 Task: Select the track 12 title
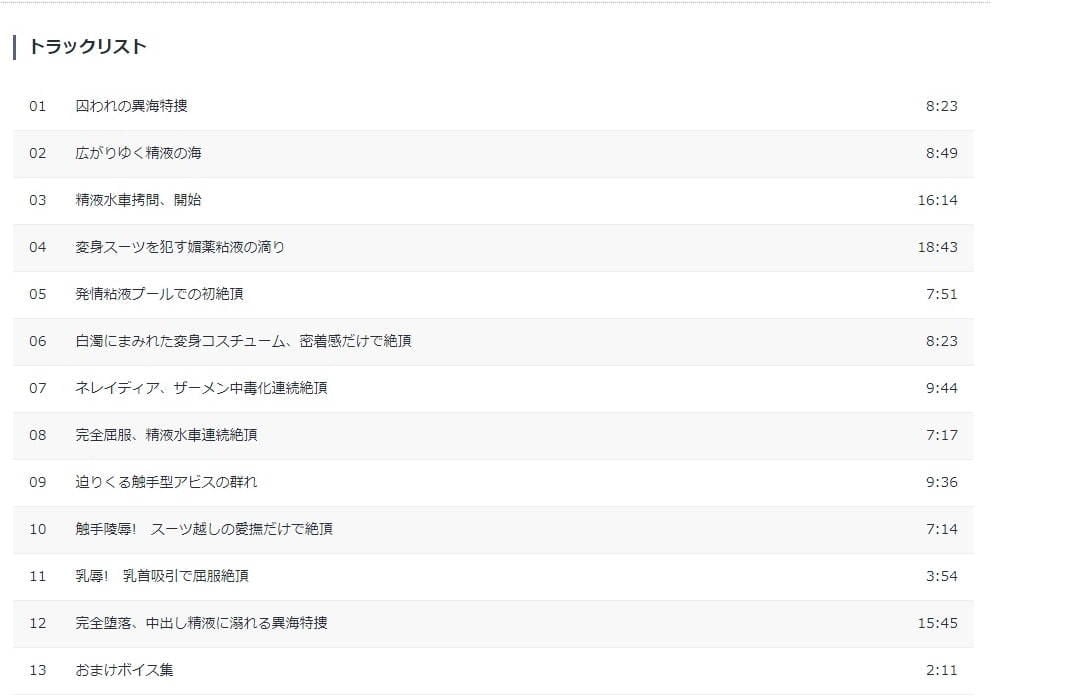(x=201, y=623)
